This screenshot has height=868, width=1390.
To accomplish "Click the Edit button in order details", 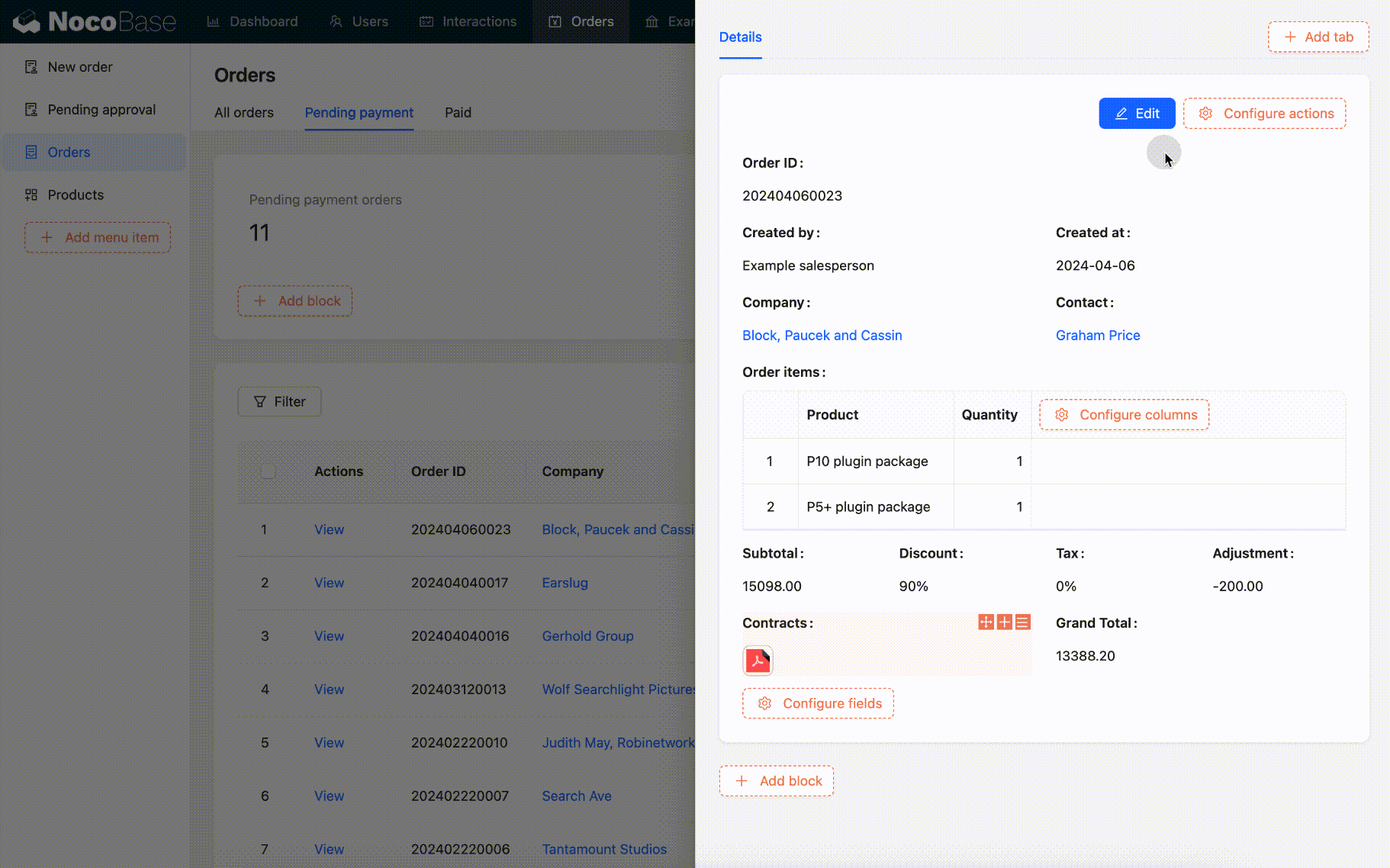I will pyautogui.click(x=1137, y=114).
